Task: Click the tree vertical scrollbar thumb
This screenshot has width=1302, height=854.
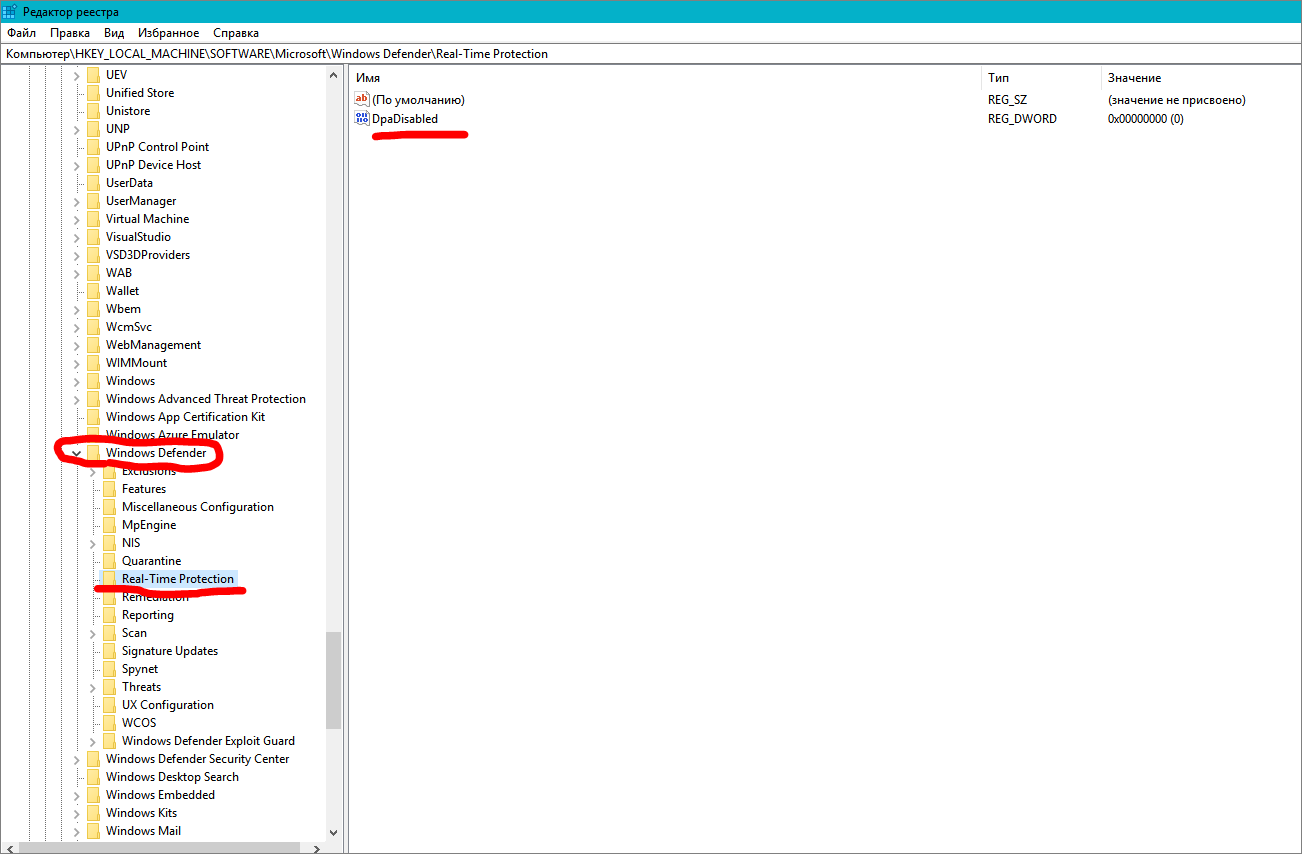Action: pos(333,679)
